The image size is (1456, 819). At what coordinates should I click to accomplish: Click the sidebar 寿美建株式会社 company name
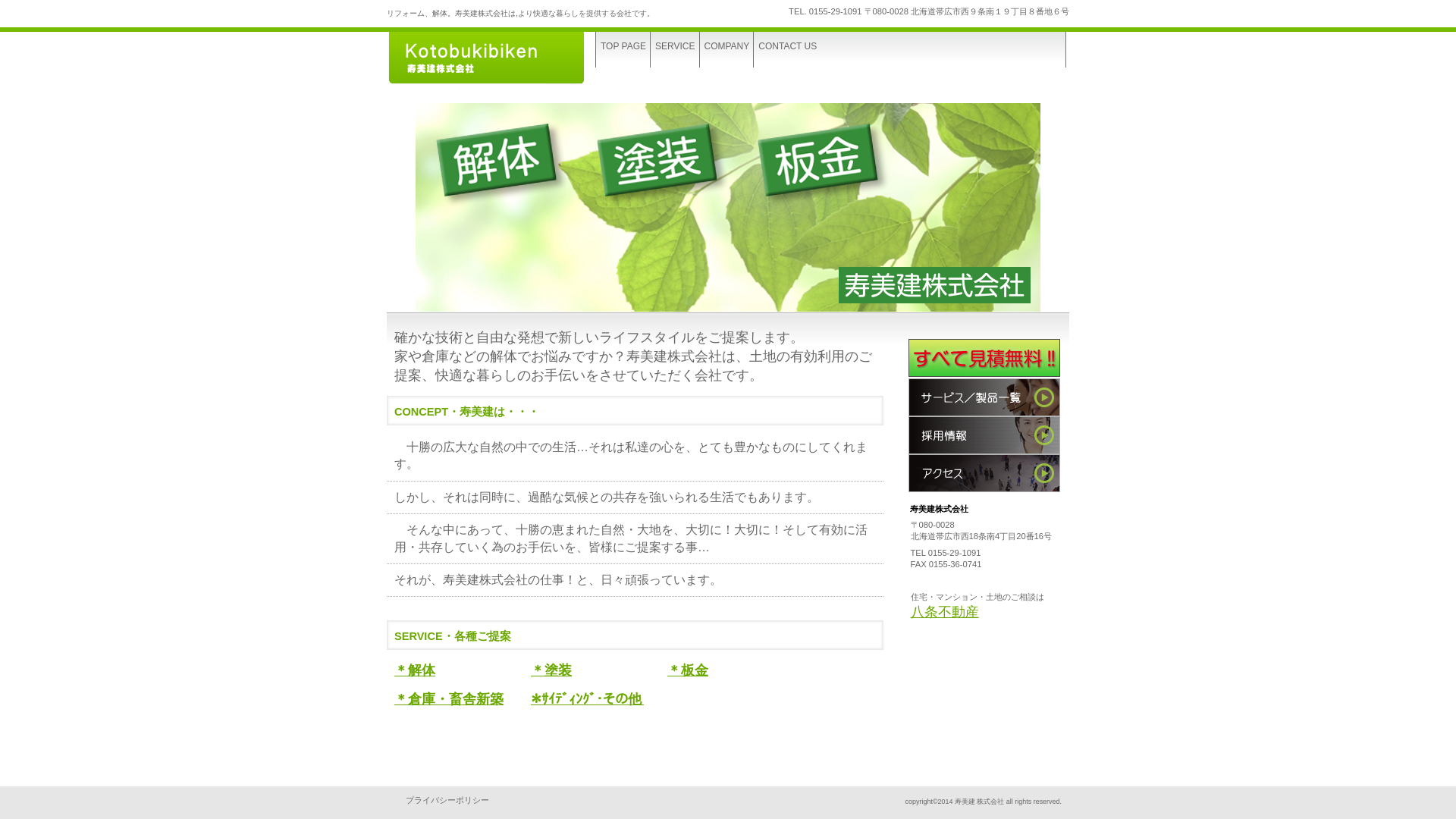[x=939, y=509]
